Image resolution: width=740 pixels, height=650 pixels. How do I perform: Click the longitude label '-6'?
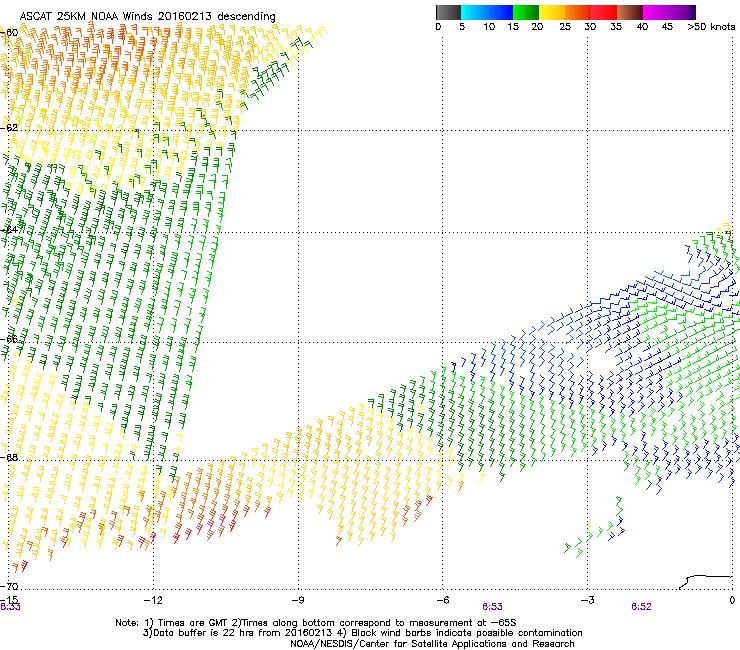(x=442, y=600)
